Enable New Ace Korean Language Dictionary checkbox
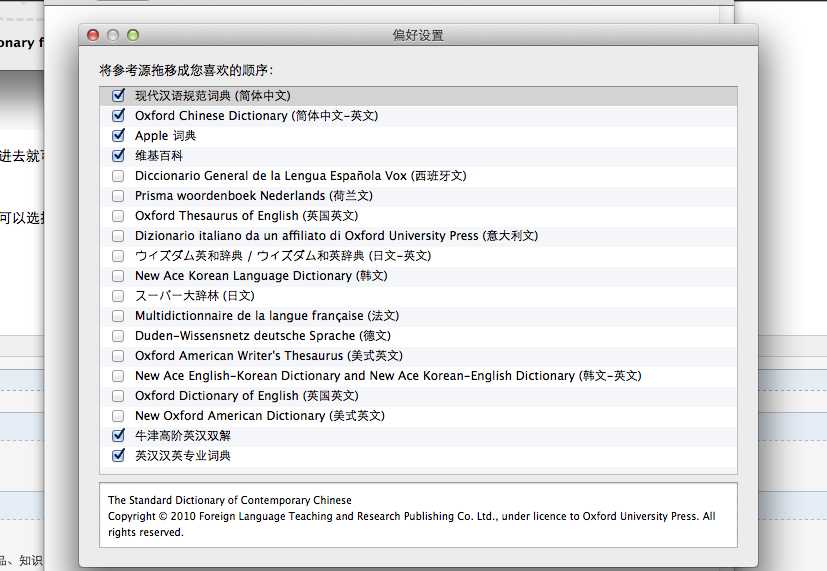The width and height of the screenshot is (827, 571). click(x=118, y=276)
